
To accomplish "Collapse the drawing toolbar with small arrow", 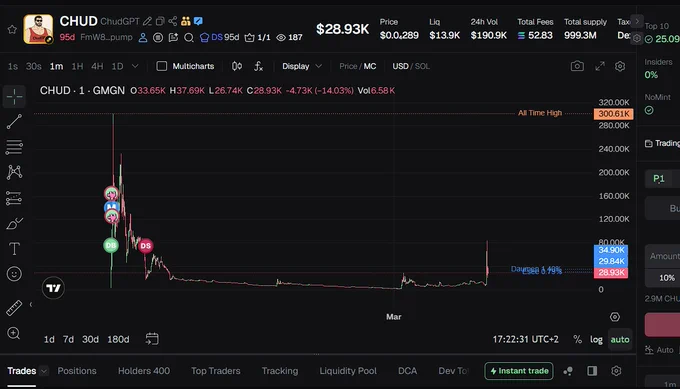I will [x=31, y=304].
